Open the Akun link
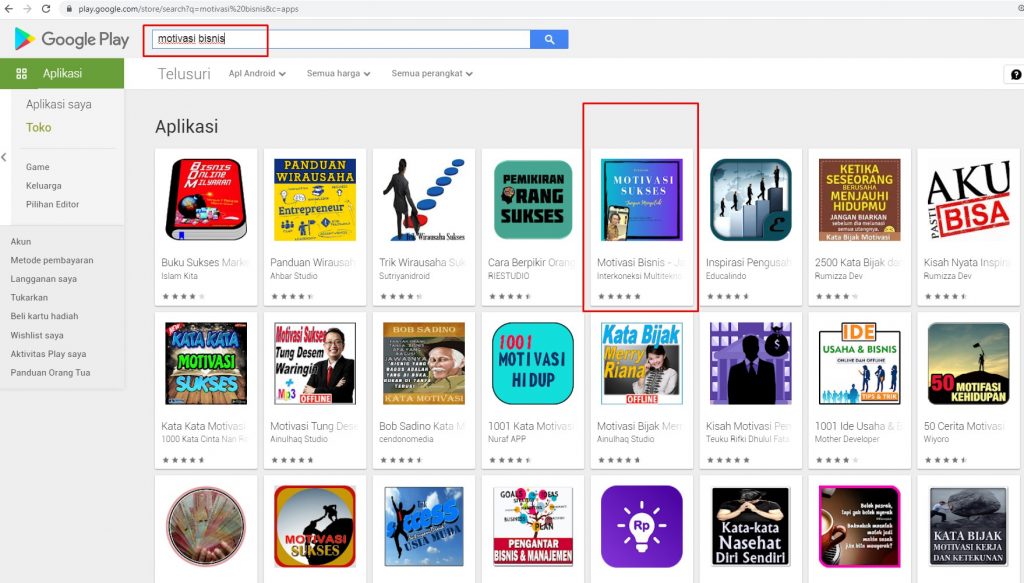Screen dimensions: 1024x583 tap(21, 242)
